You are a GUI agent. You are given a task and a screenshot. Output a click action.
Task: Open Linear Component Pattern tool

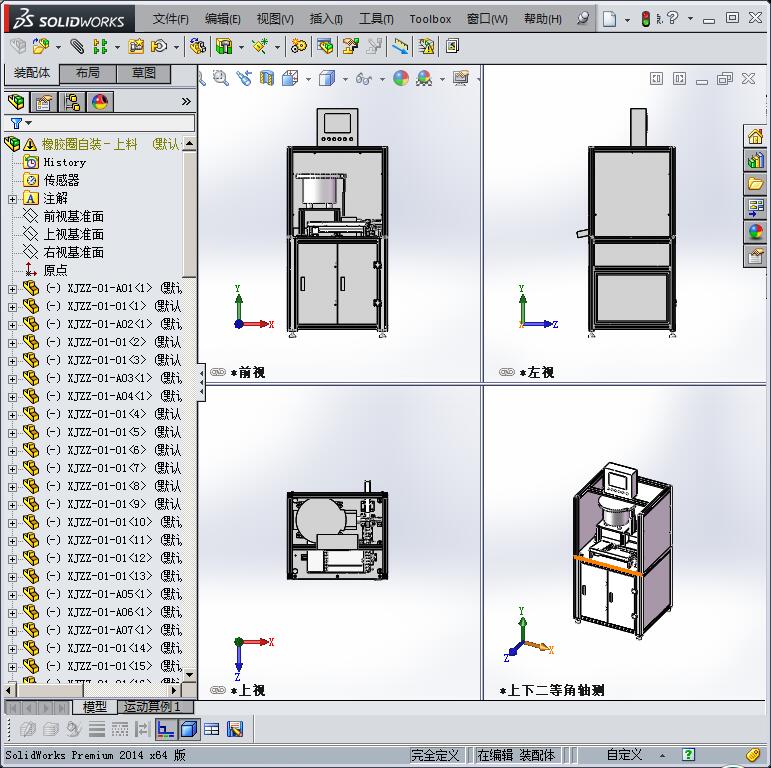tap(100, 47)
